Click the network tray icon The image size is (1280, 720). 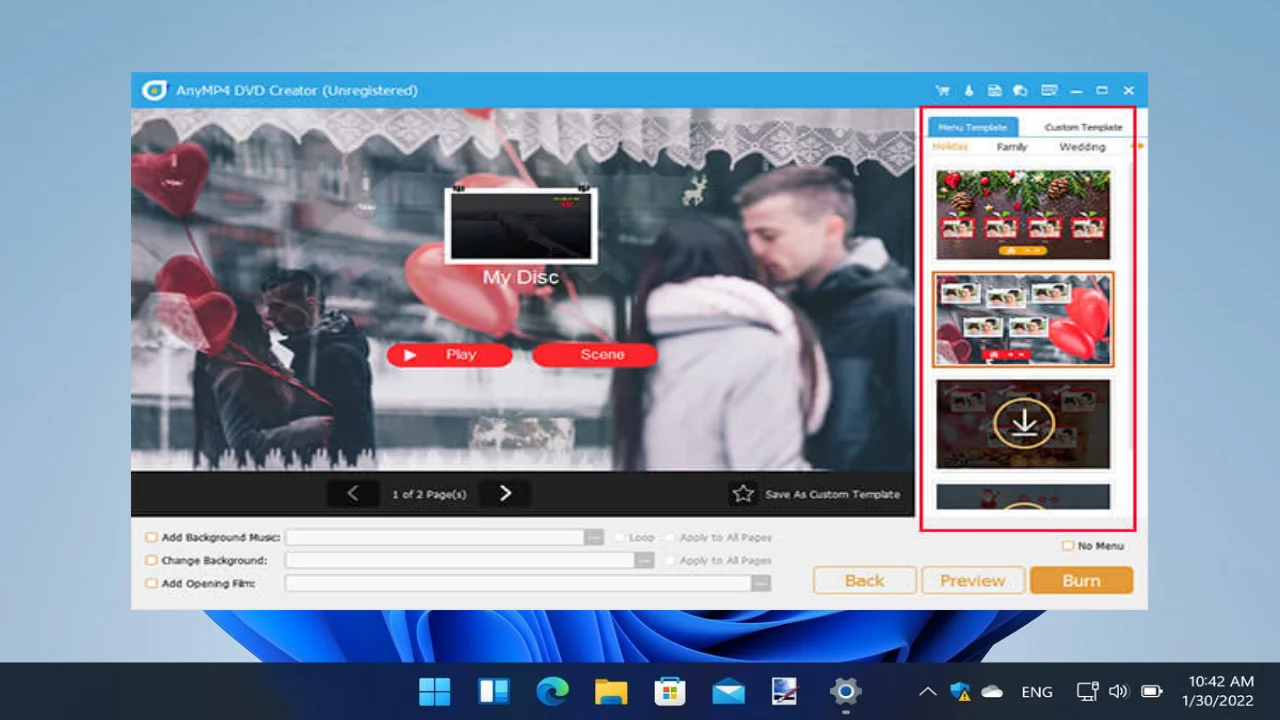[1087, 691]
